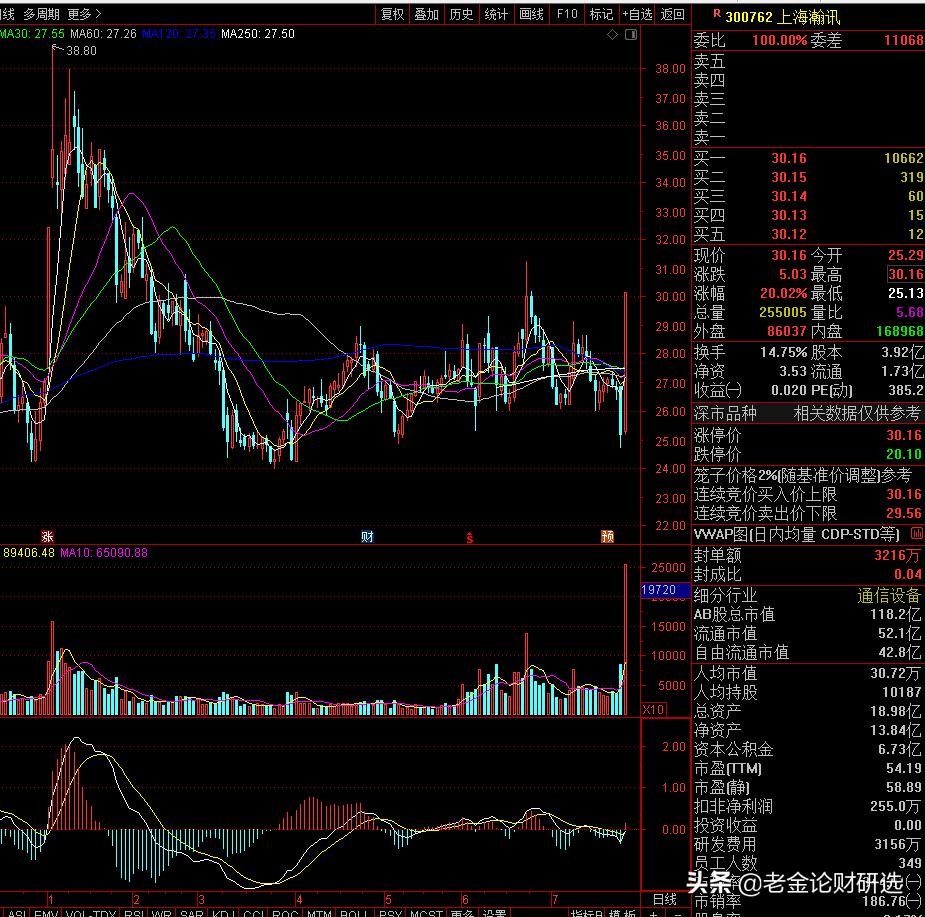Click the 财 financial report marker
This screenshot has width=925, height=917.
pos(367,536)
